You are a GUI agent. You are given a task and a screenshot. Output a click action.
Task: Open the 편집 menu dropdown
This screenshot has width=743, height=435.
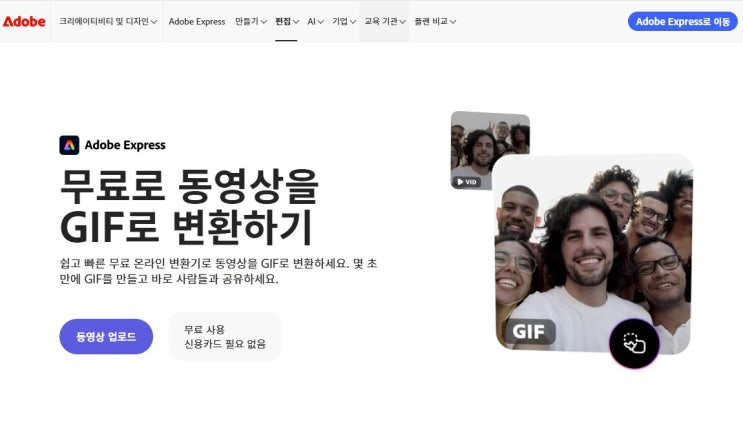click(287, 21)
